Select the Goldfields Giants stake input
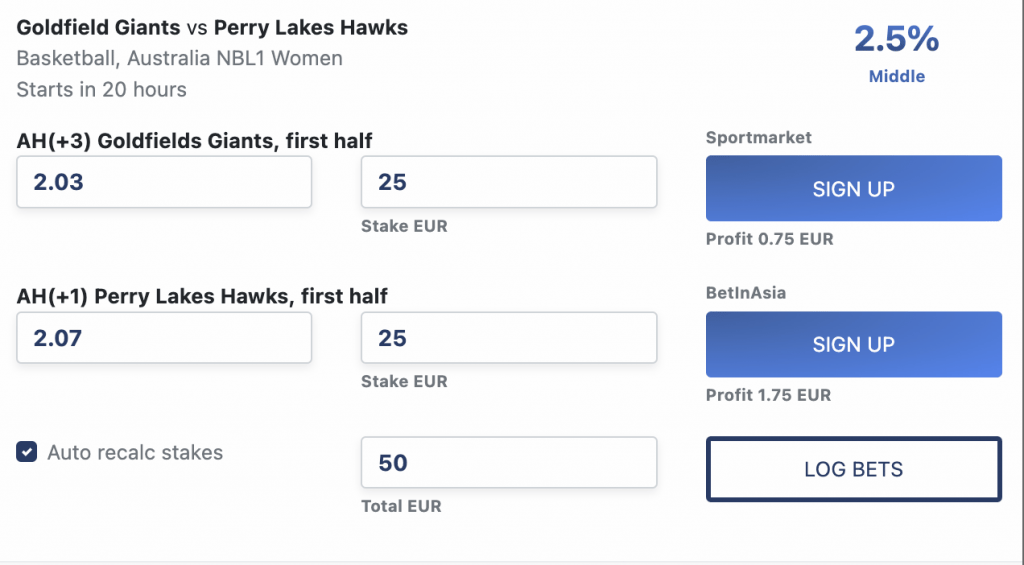 [x=508, y=182]
